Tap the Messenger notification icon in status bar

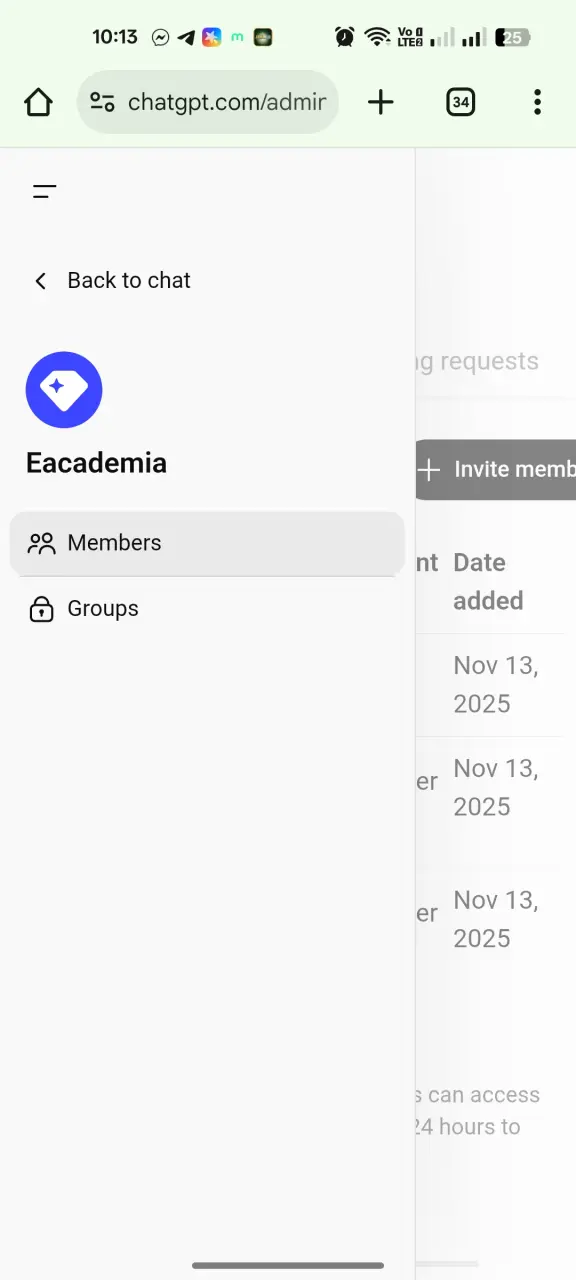pos(160,38)
